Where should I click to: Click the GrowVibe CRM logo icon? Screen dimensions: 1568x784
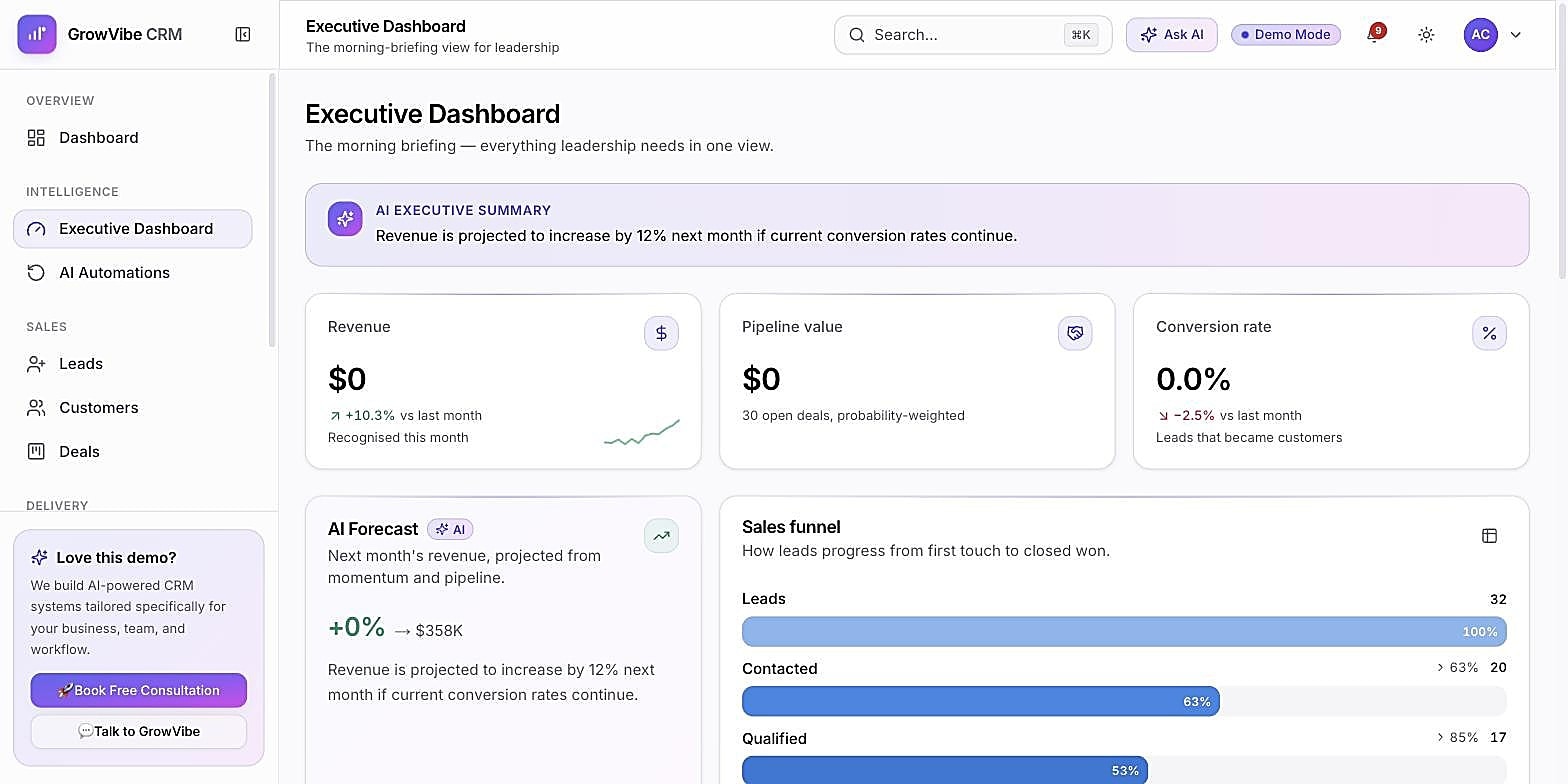37,34
